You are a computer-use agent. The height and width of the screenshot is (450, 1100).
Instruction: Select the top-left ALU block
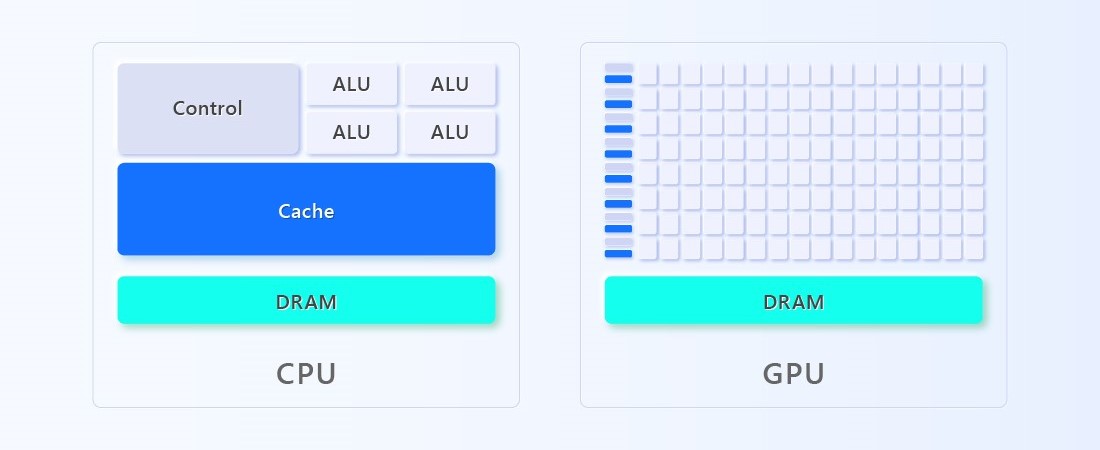coord(351,85)
